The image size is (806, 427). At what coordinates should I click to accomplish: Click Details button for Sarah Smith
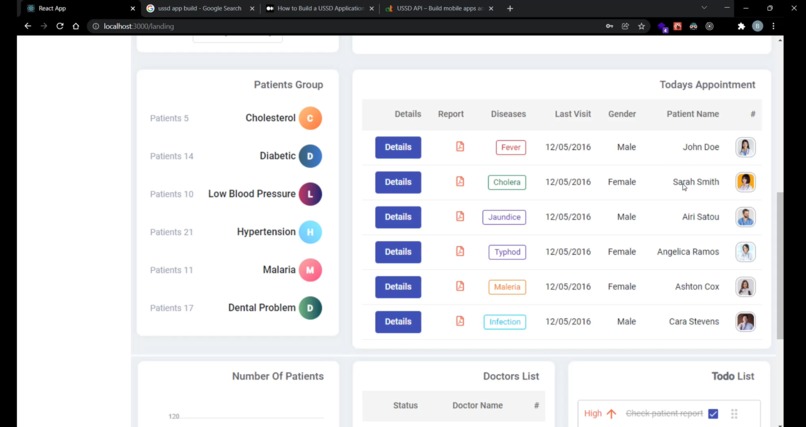coord(398,182)
